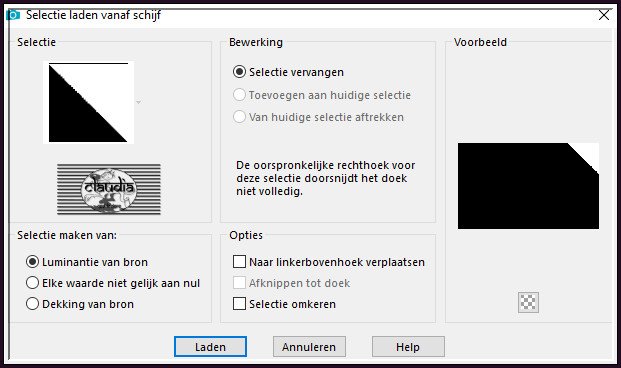
Task: Click the dialog title bar text
Action: coord(93,15)
